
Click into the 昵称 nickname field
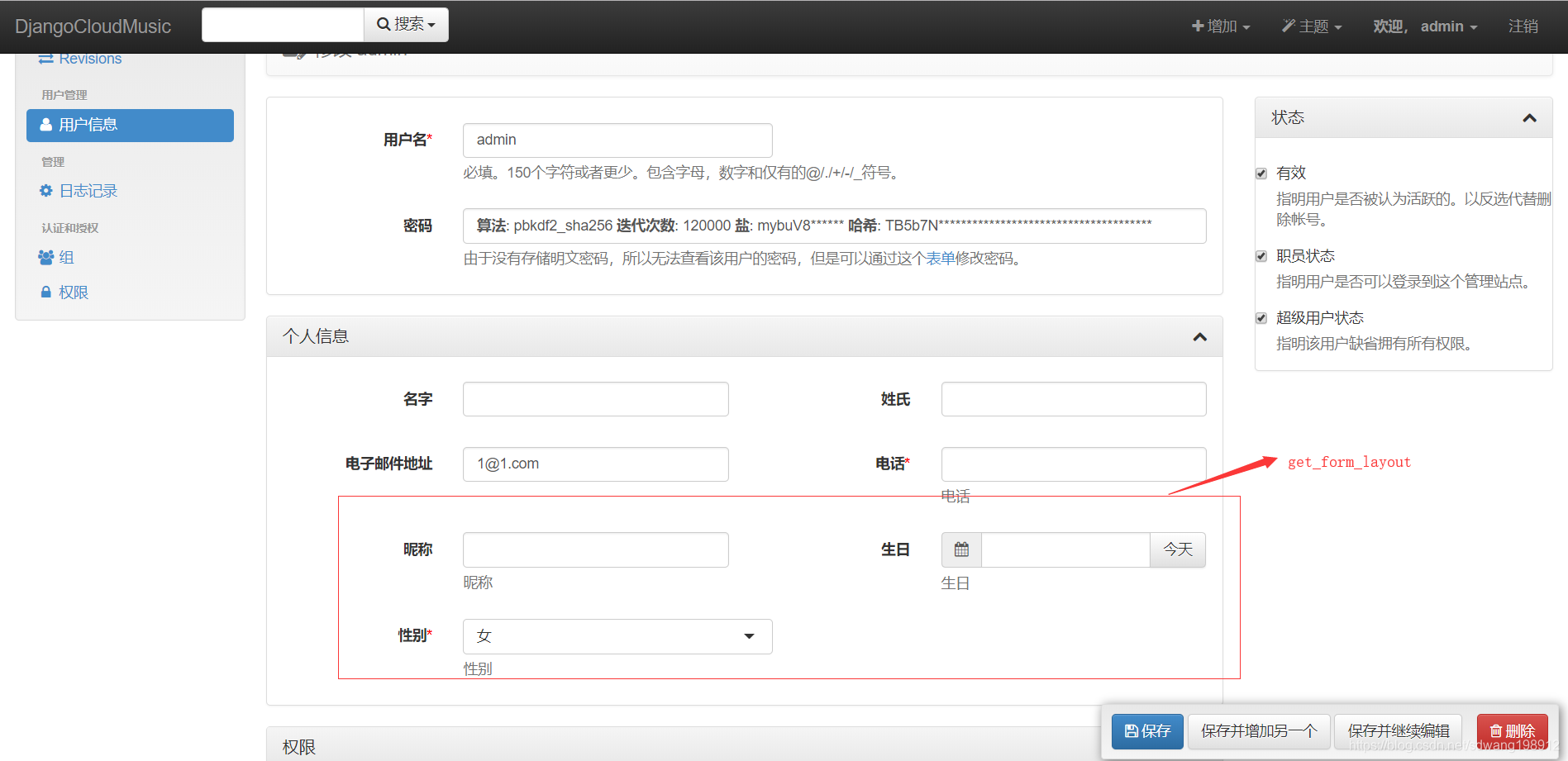click(595, 550)
